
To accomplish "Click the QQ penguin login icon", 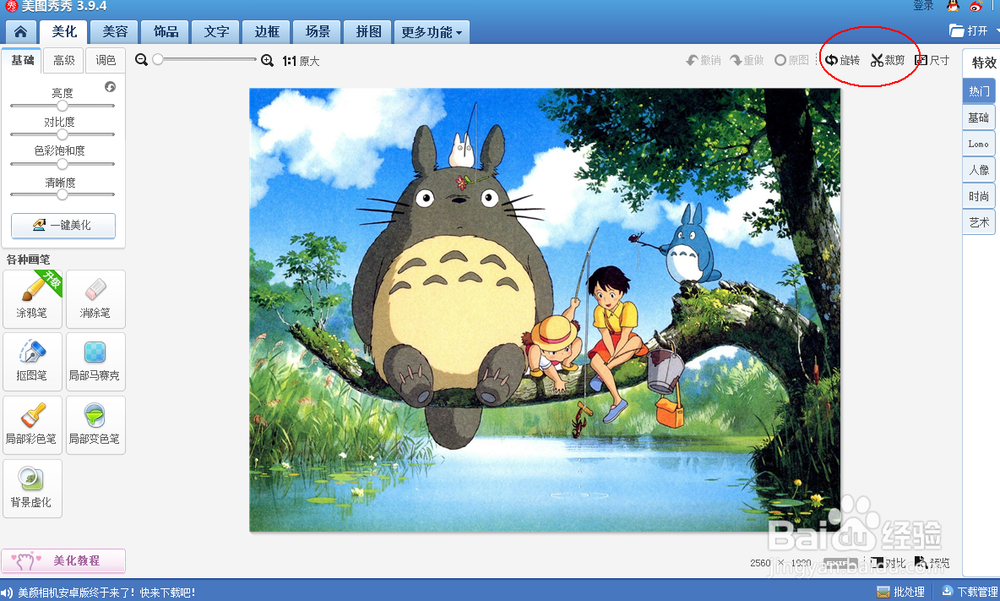I will tap(953, 6).
